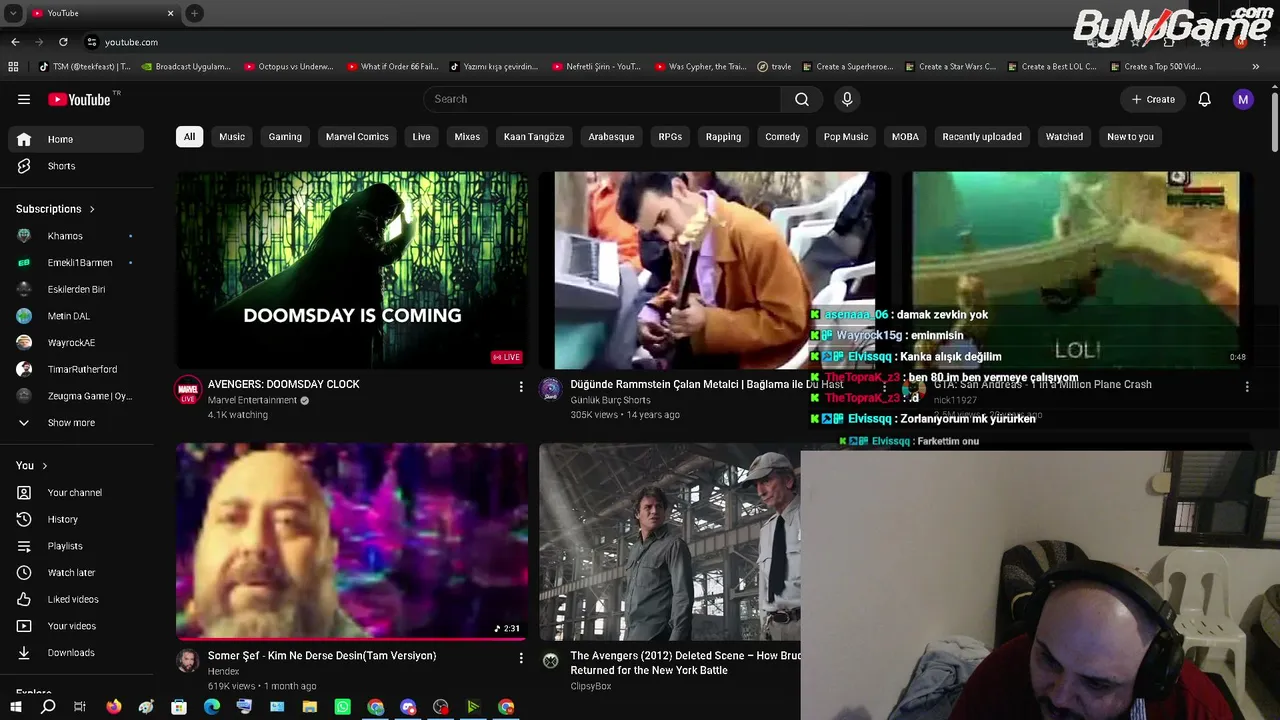The height and width of the screenshot is (720, 1280).
Task: Open the notifications bell
Action: click(x=1205, y=99)
